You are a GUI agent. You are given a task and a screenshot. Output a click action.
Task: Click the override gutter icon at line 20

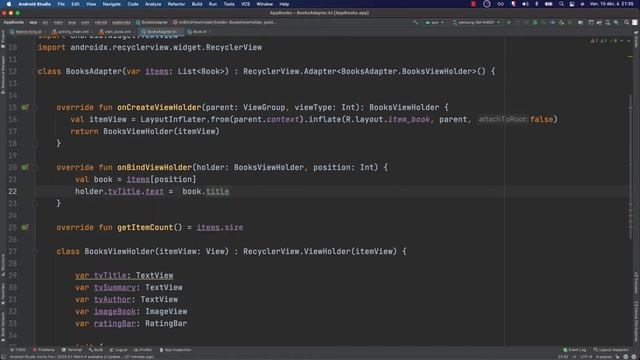24,167
